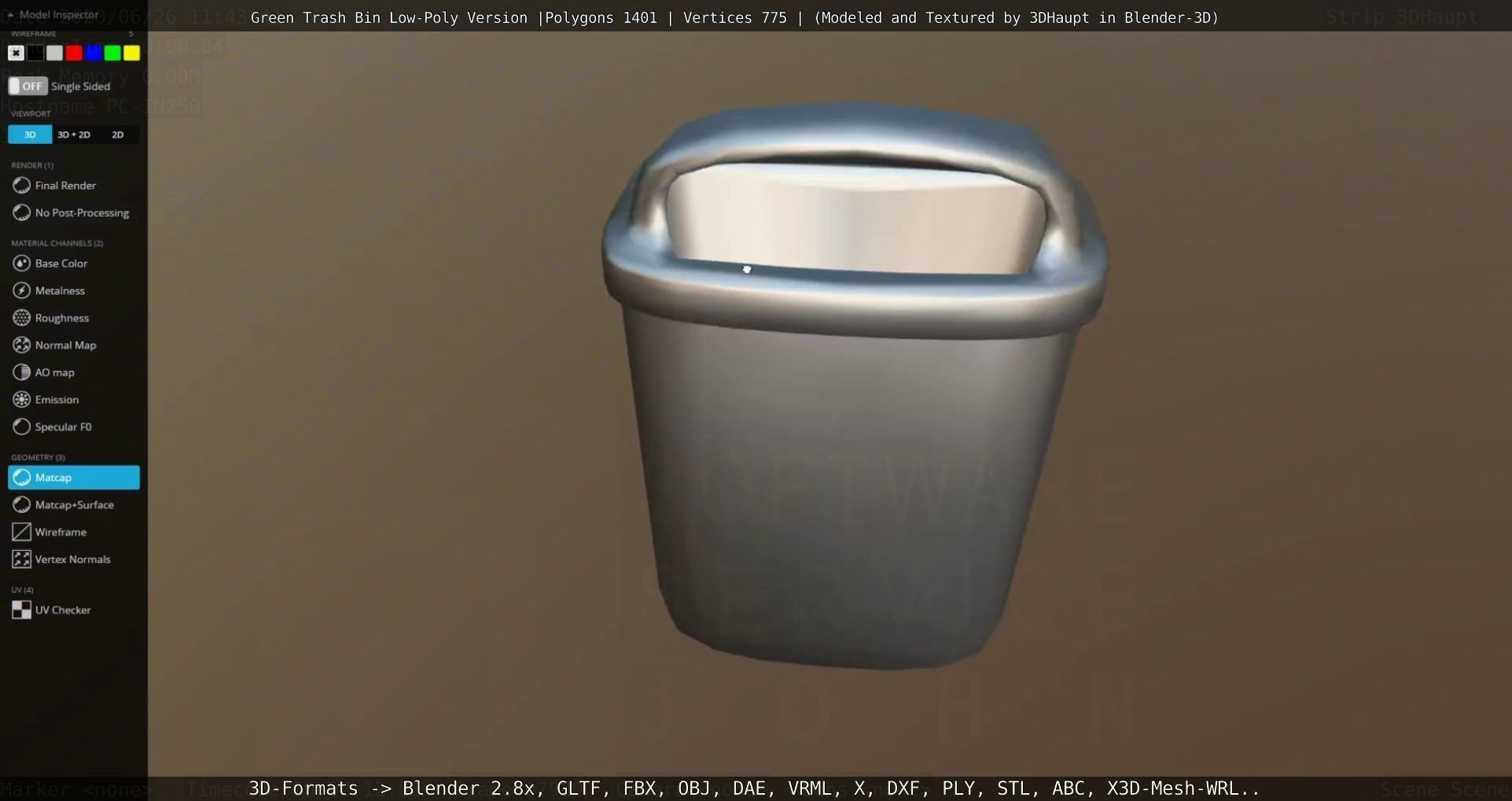1512x801 pixels.
Task: Click the Model Inspector title text
Action: click(59, 15)
